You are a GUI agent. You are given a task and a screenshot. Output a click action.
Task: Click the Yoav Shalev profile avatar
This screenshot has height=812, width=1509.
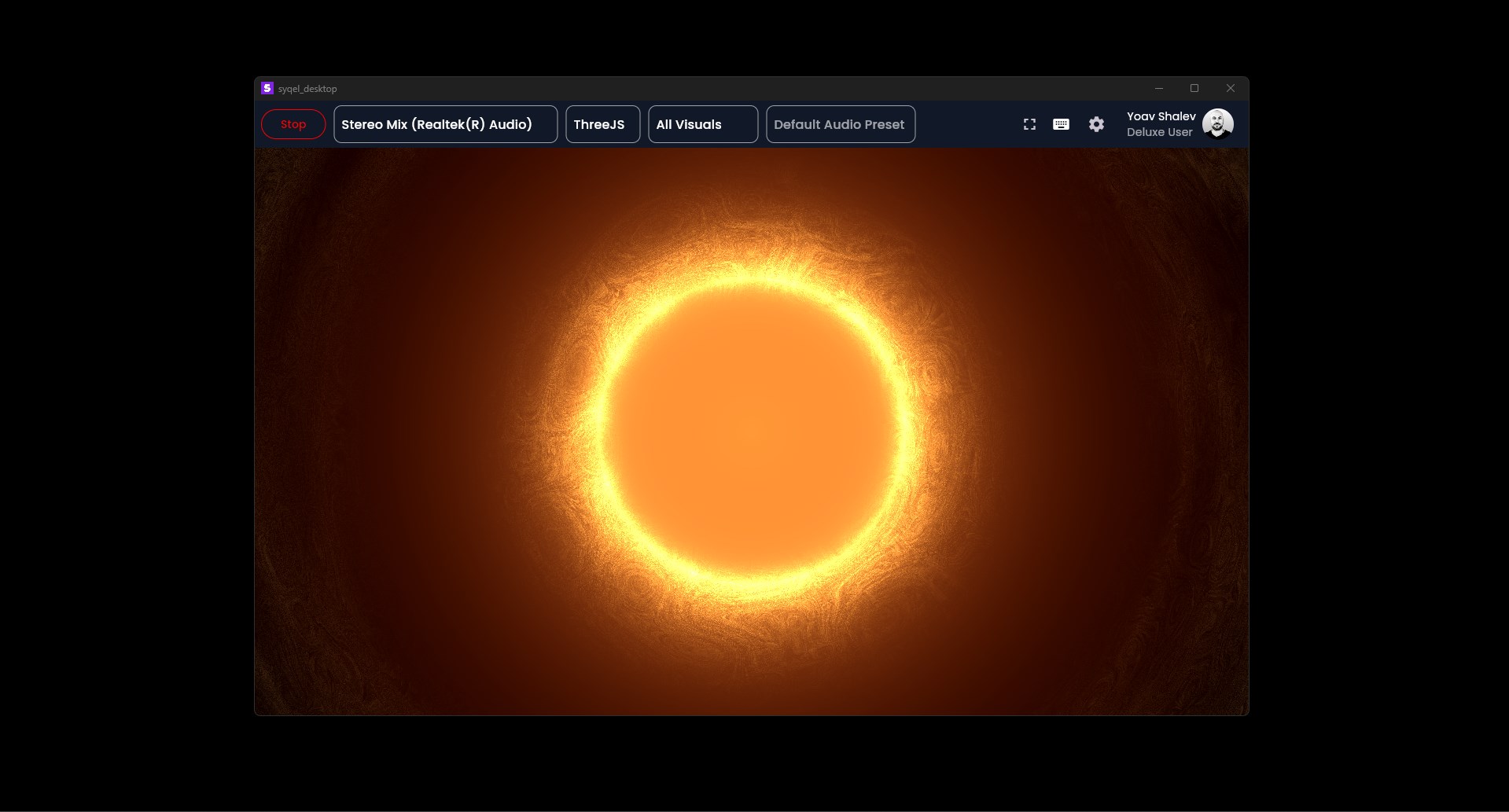(1217, 123)
